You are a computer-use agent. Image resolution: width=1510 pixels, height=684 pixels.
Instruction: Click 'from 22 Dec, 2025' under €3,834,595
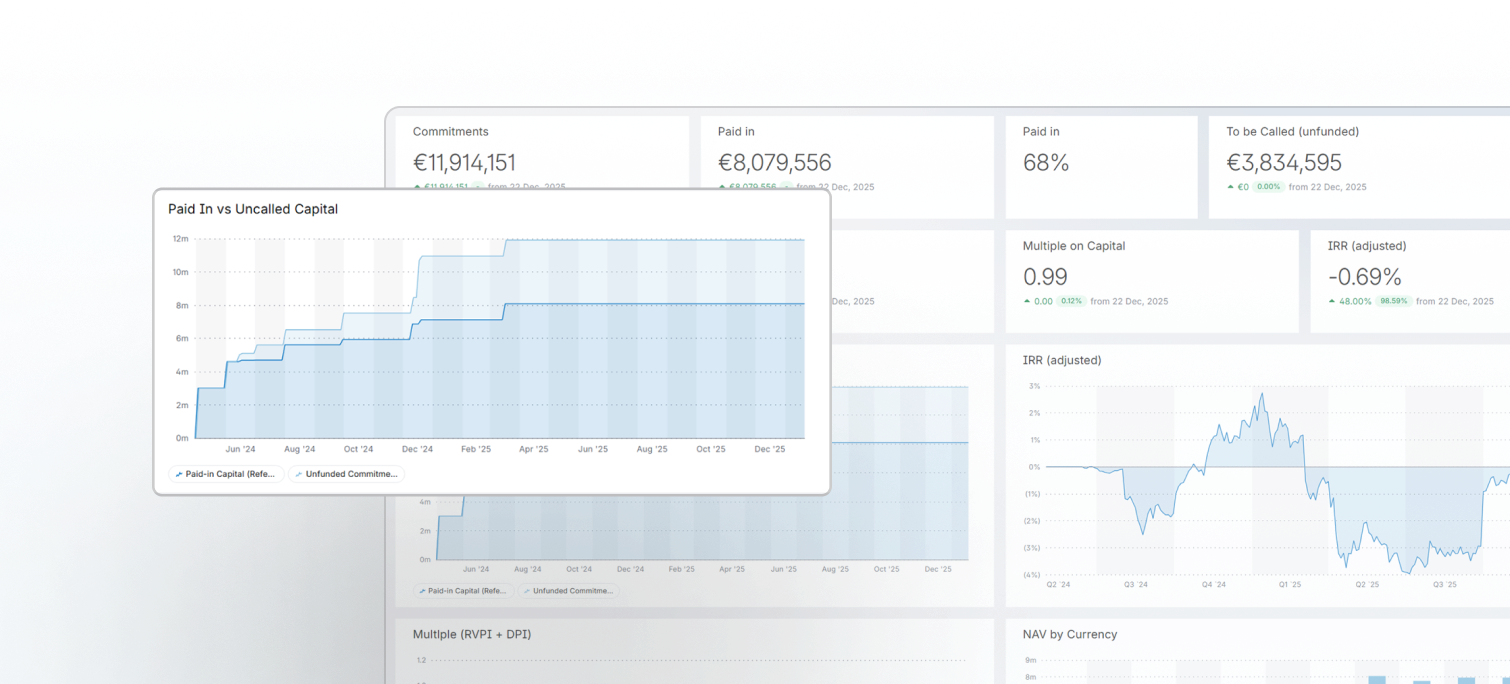pyautogui.click(x=1327, y=187)
